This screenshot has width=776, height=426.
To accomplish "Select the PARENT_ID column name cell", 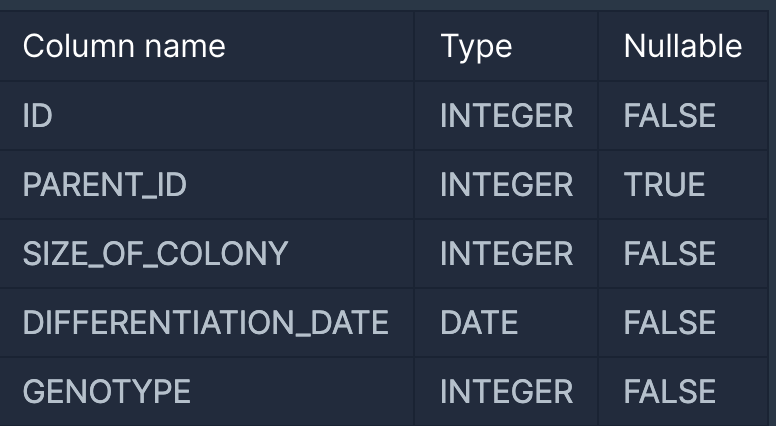I will (104, 185).
